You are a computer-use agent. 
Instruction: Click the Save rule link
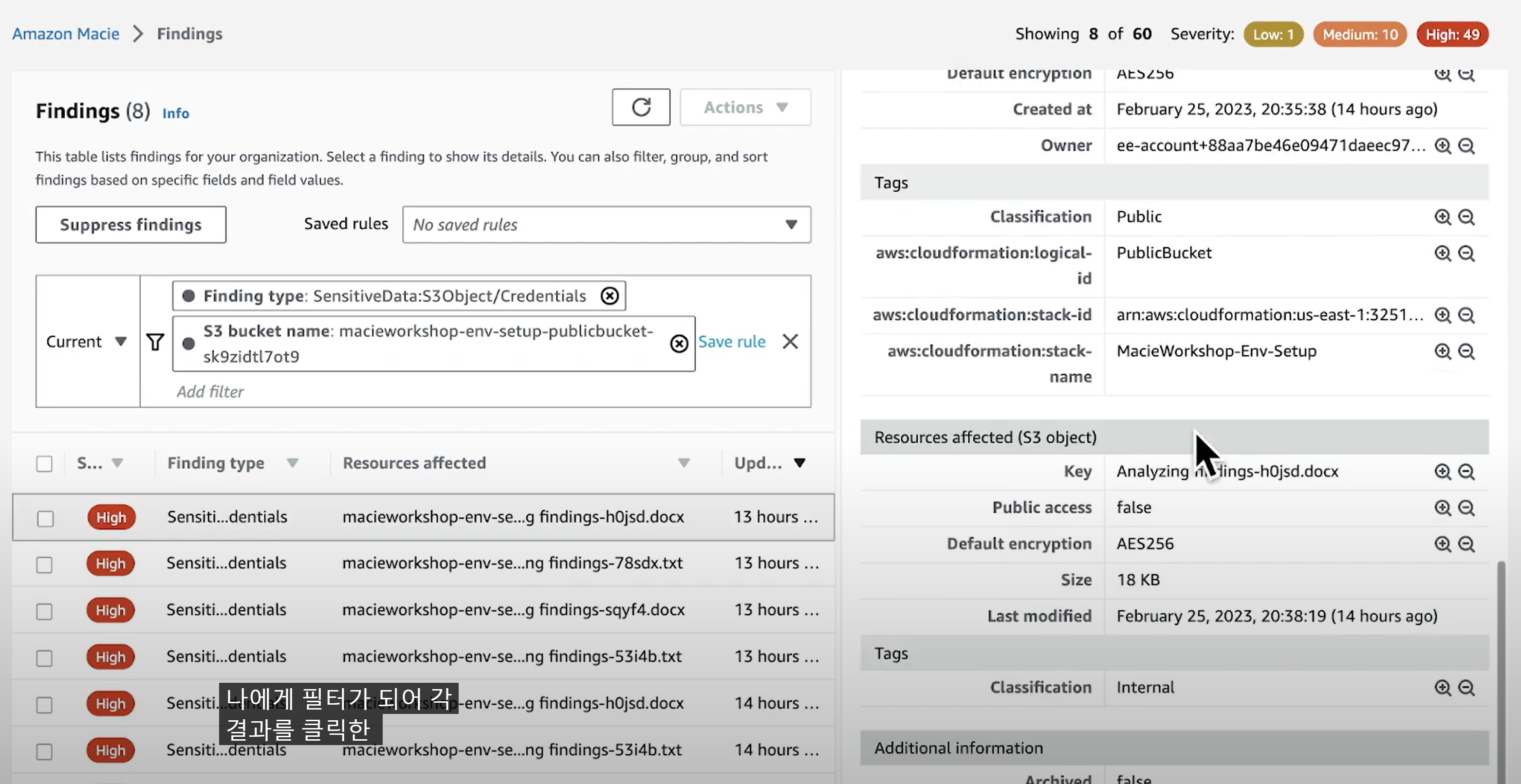click(732, 341)
